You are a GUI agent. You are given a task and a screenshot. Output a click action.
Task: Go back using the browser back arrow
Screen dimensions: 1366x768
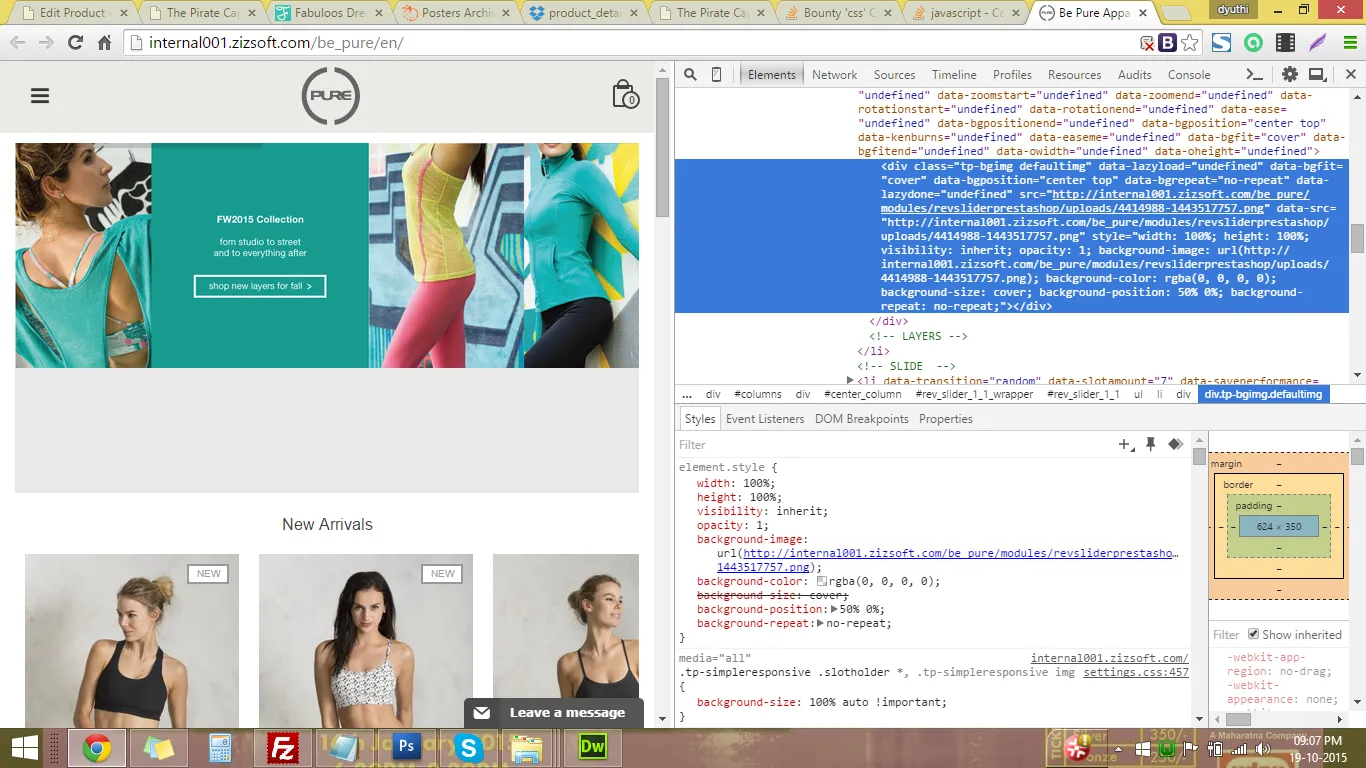click(x=18, y=43)
